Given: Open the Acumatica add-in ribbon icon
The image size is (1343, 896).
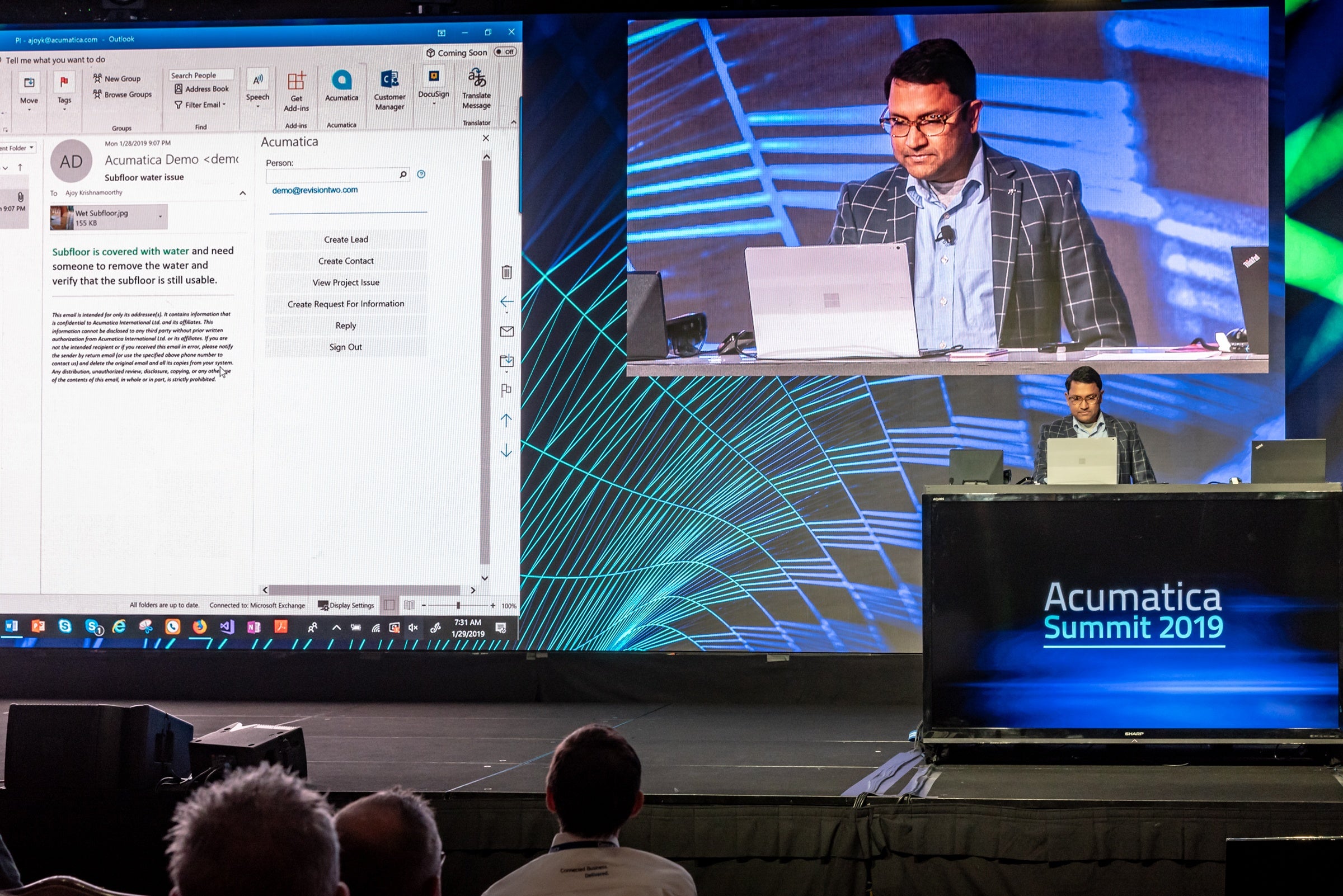Looking at the screenshot, I should [x=341, y=86].
